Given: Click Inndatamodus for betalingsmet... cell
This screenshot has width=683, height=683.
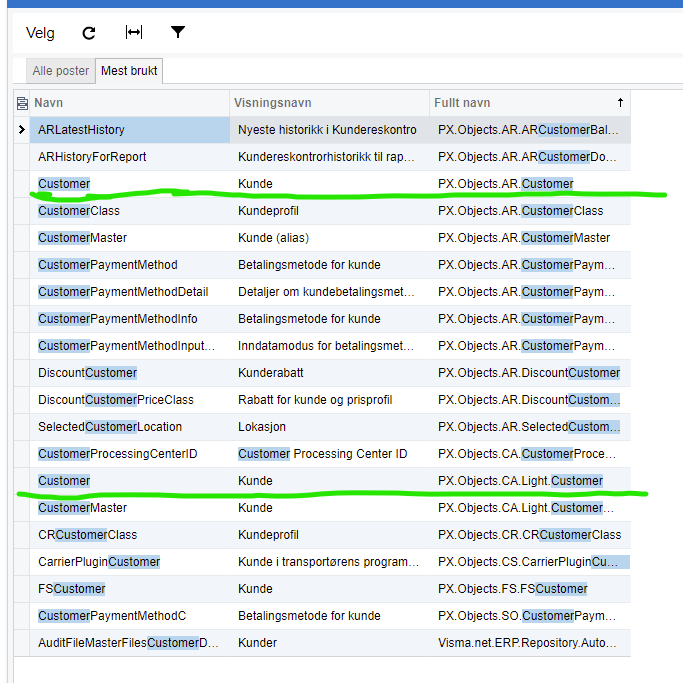Looking at the screenshot, I should (330, 346).
